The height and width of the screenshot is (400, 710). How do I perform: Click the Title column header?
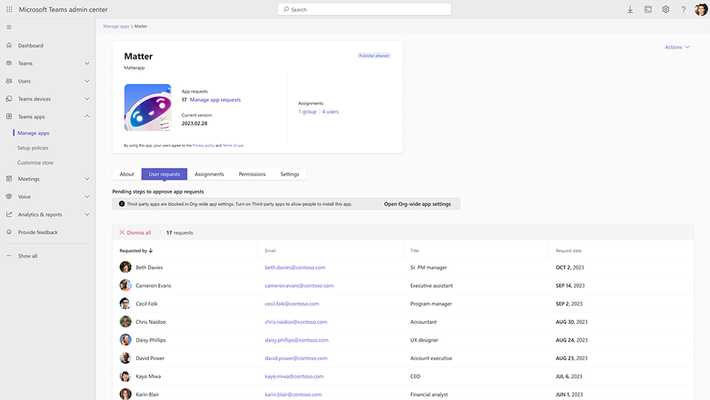tap(414, 251)
